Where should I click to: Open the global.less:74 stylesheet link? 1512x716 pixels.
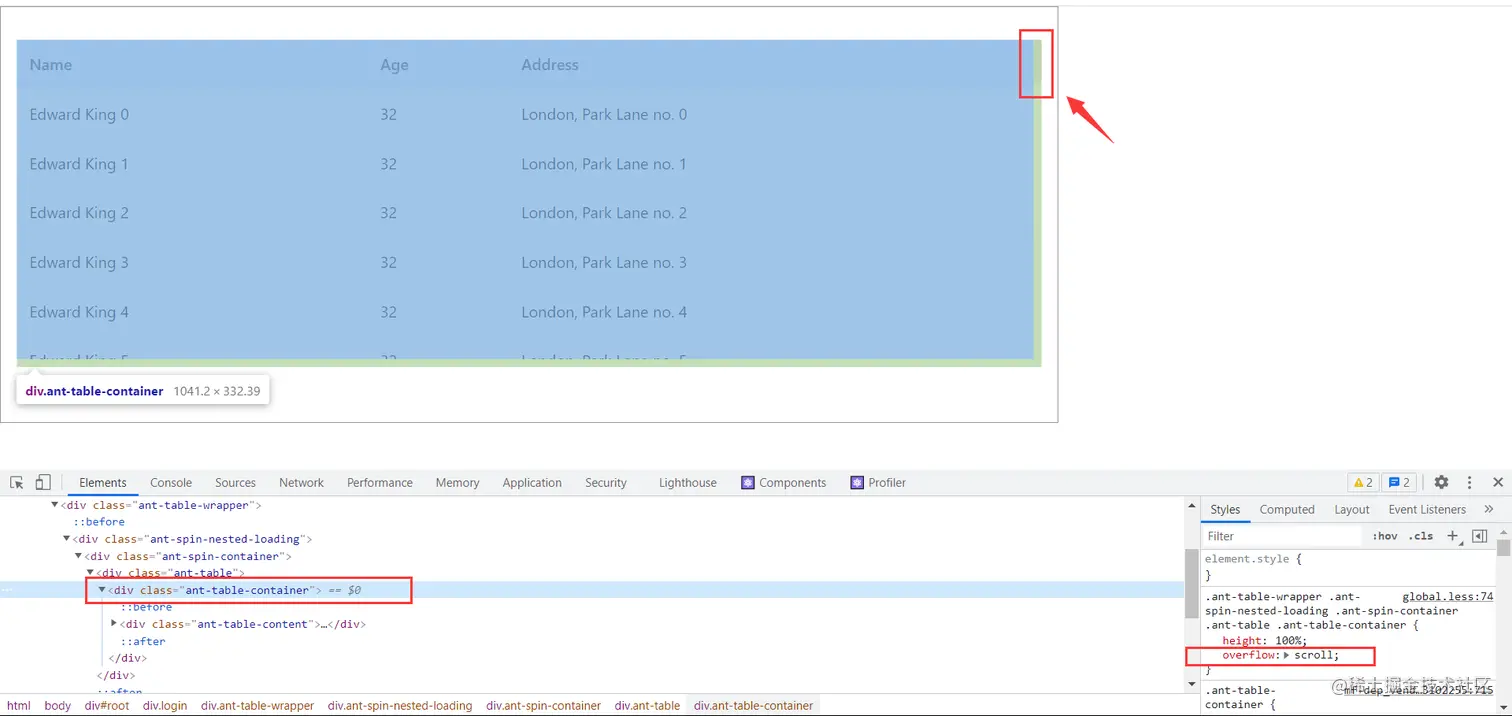tap(1447, 596)
